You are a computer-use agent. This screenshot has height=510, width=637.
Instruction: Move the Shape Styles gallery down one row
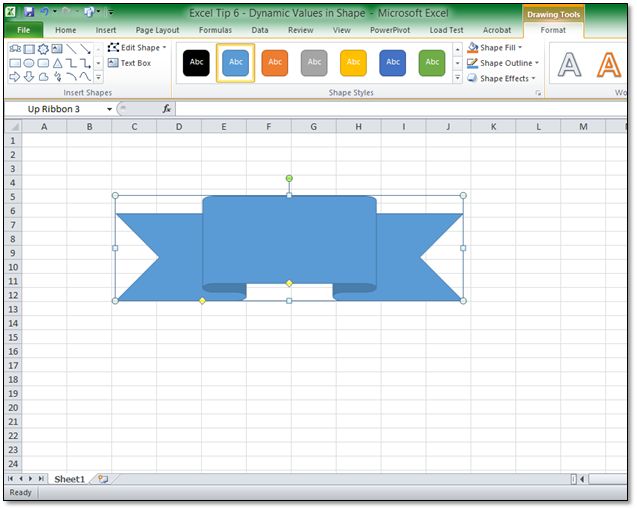coord(457,63)
